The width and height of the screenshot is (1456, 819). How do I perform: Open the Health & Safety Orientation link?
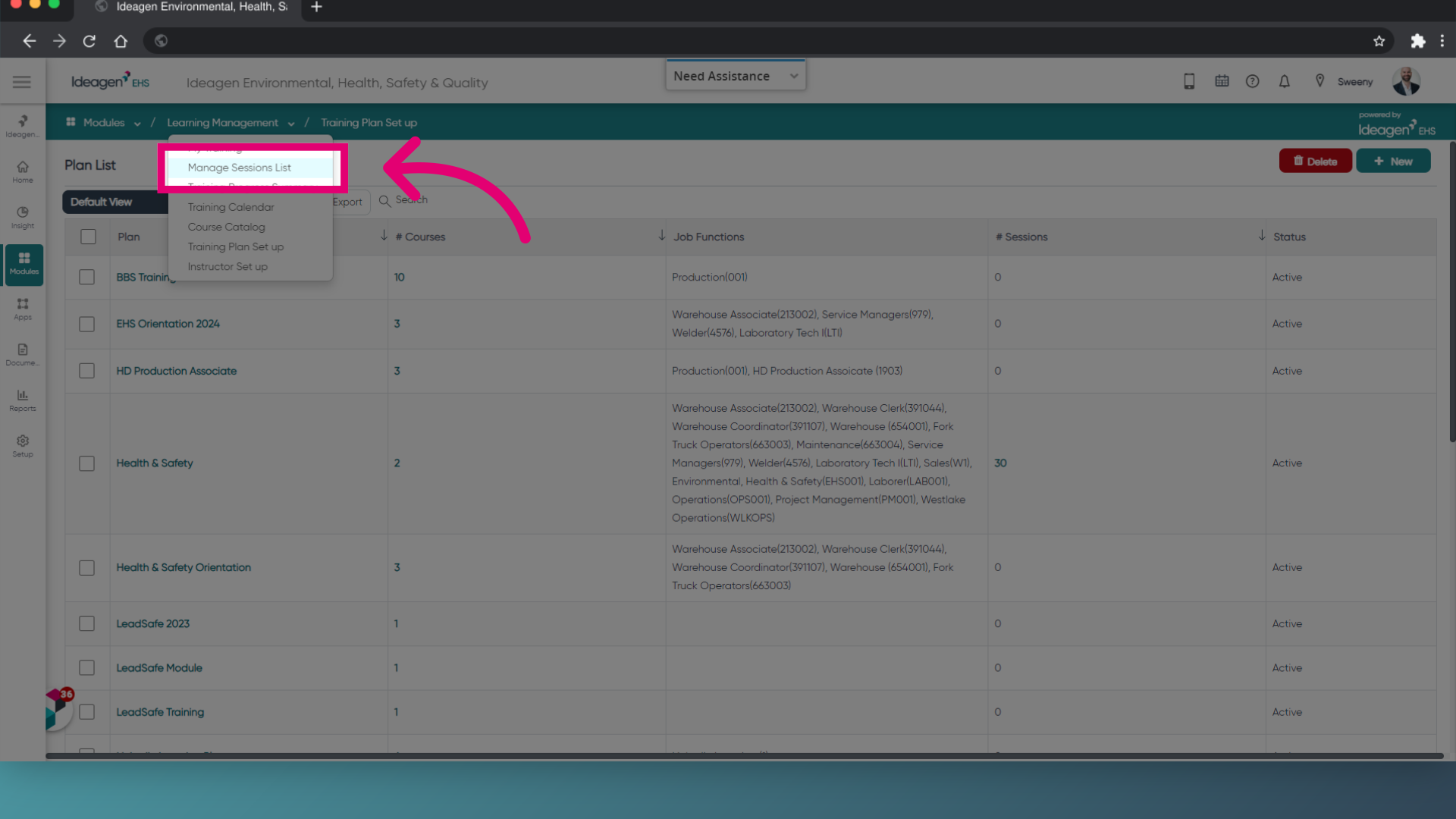click(183, 567)
